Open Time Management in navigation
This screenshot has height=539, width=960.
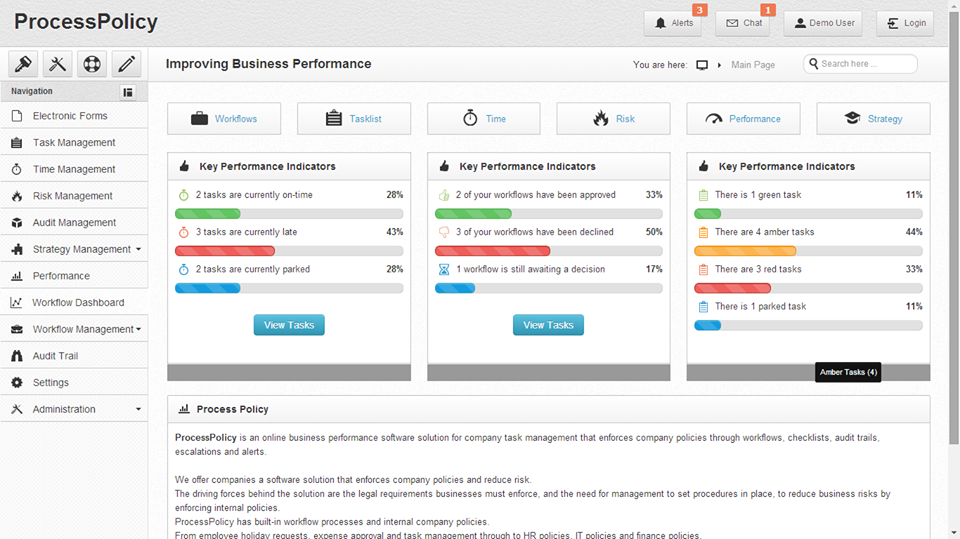[74, 169]
